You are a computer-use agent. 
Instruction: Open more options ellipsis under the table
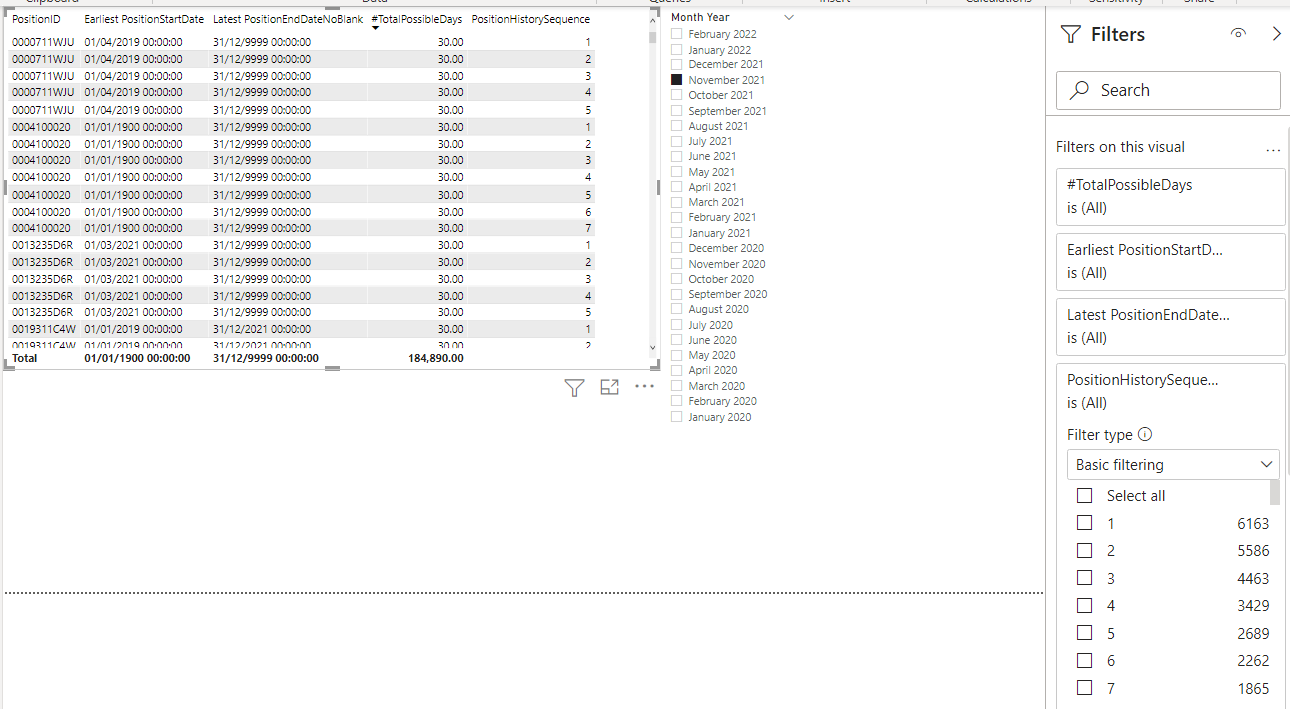[644, 387]
